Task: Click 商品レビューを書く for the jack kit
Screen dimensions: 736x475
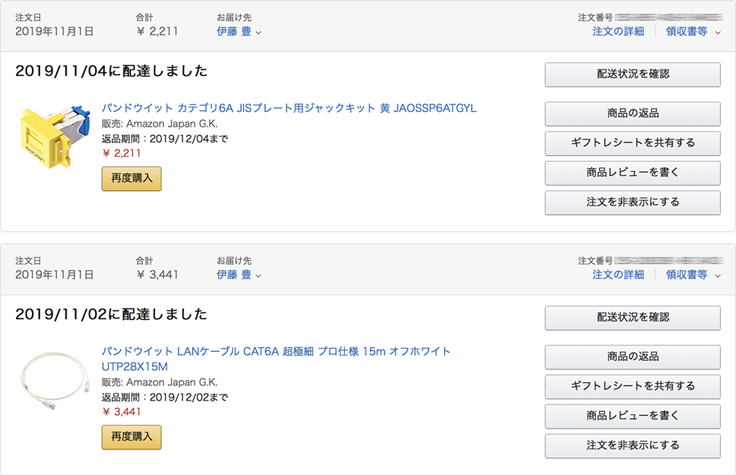Action: coord(632,173)
